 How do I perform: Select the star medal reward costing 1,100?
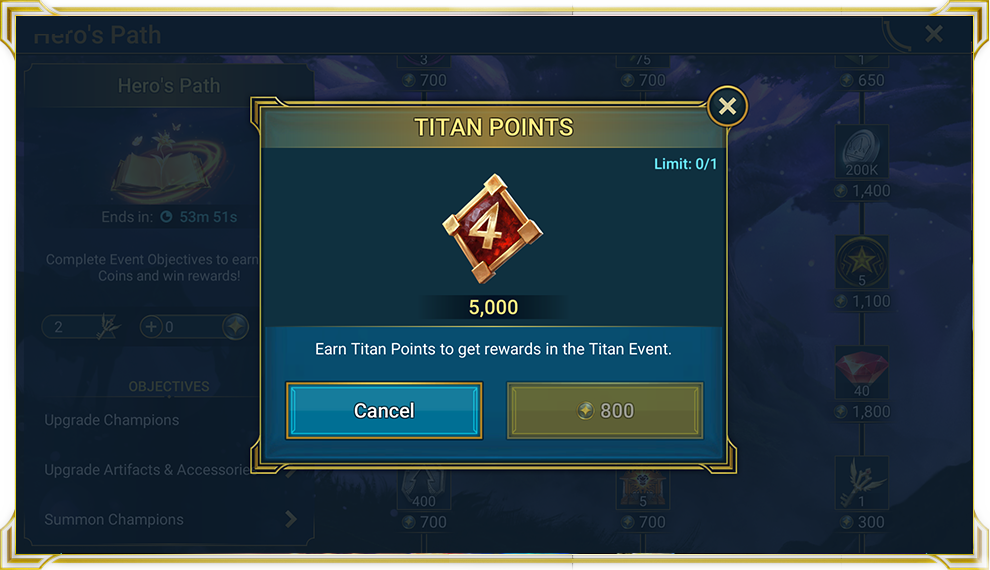(x=862, y=262)
